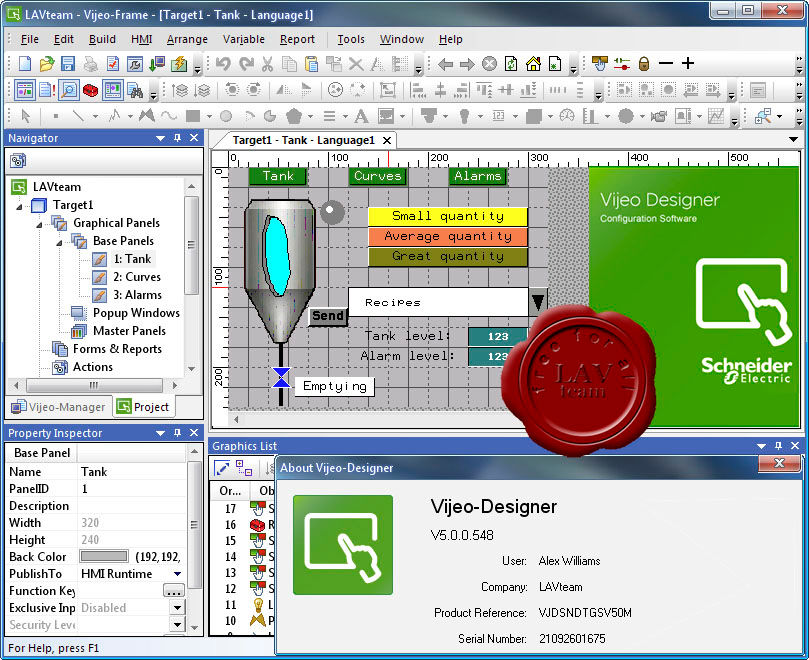The height and width of the screenshot is (660, 809).
Task: Click the Redo toolbar icon
Action: [x=246, y=64]
